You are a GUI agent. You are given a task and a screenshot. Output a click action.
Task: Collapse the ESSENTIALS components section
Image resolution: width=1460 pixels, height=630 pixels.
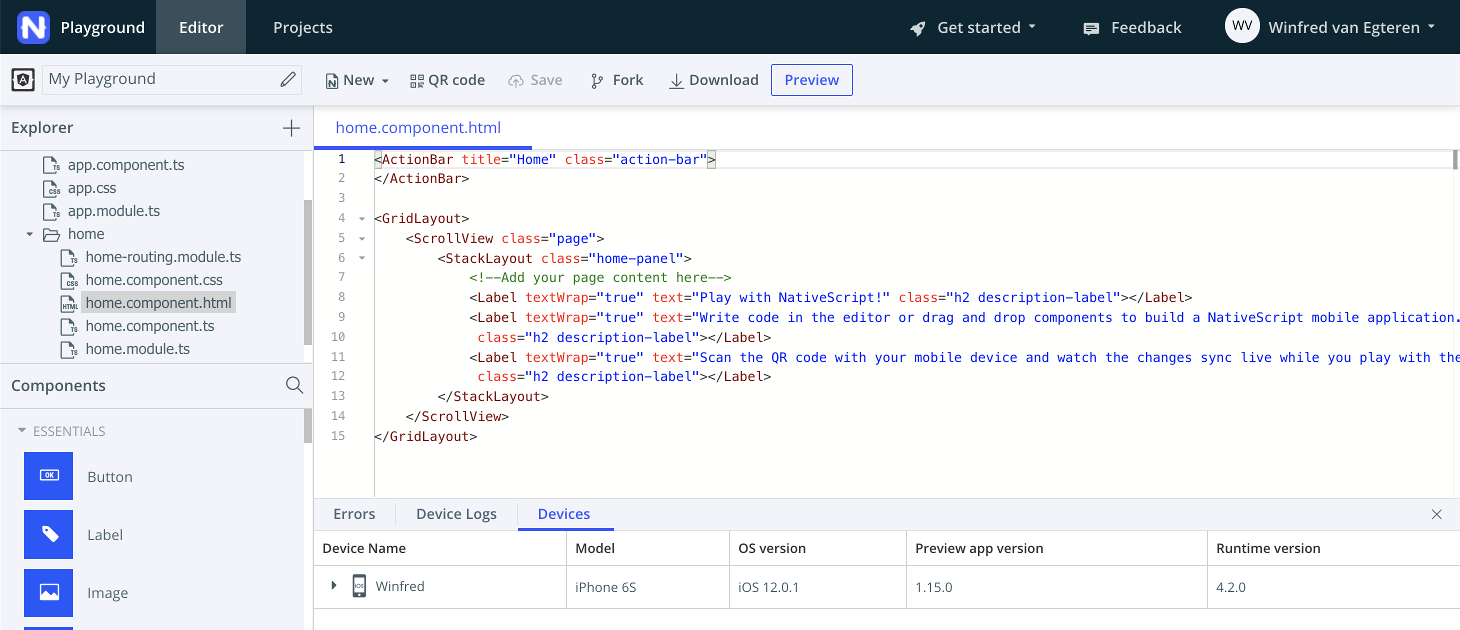click(22, 431)
